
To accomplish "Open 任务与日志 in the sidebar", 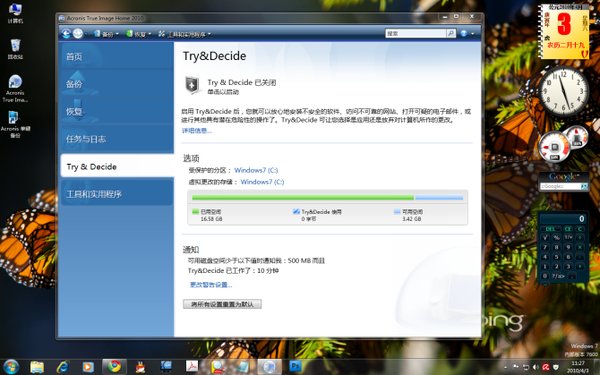I will [x=117, y=139].
